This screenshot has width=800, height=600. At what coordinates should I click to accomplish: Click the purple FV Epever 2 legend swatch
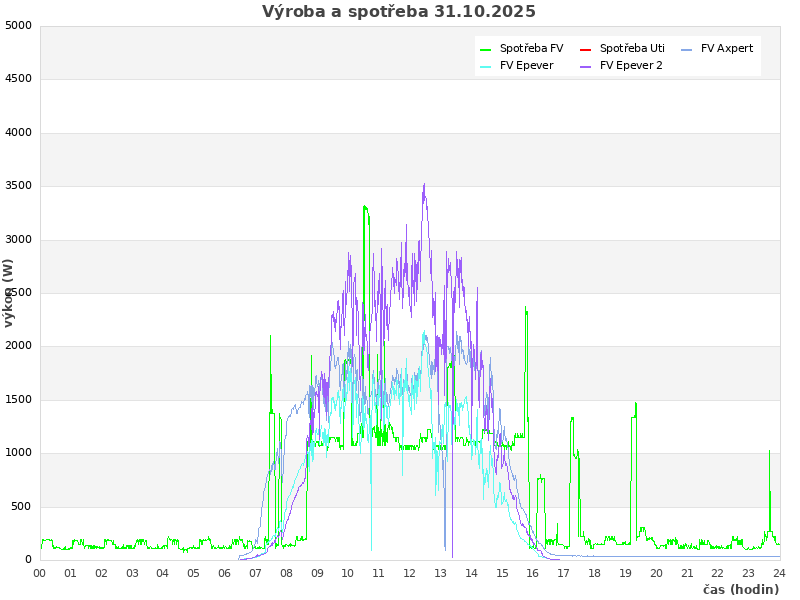(x=586, y=66)
